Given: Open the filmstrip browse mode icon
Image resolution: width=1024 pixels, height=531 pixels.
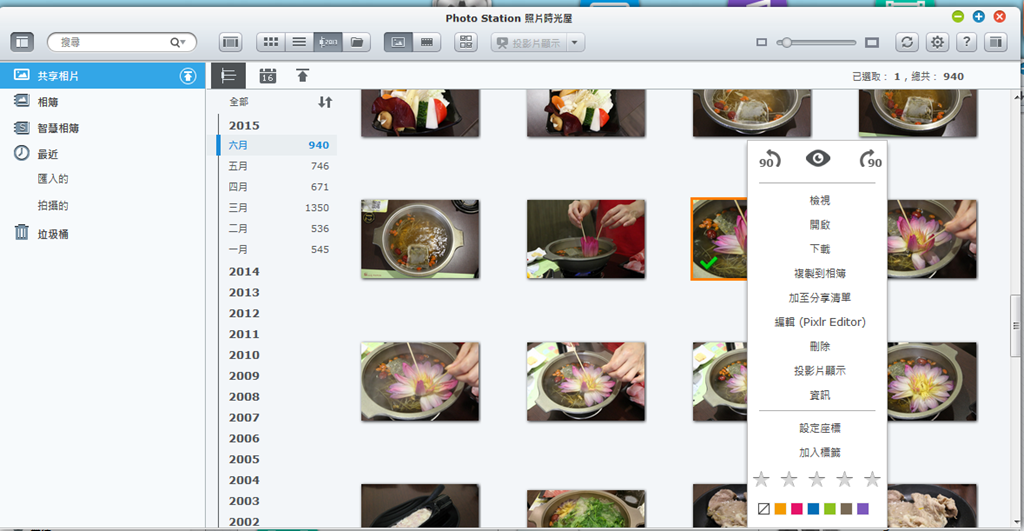Looking at the screenshot, I should click(x=230, y=42).
